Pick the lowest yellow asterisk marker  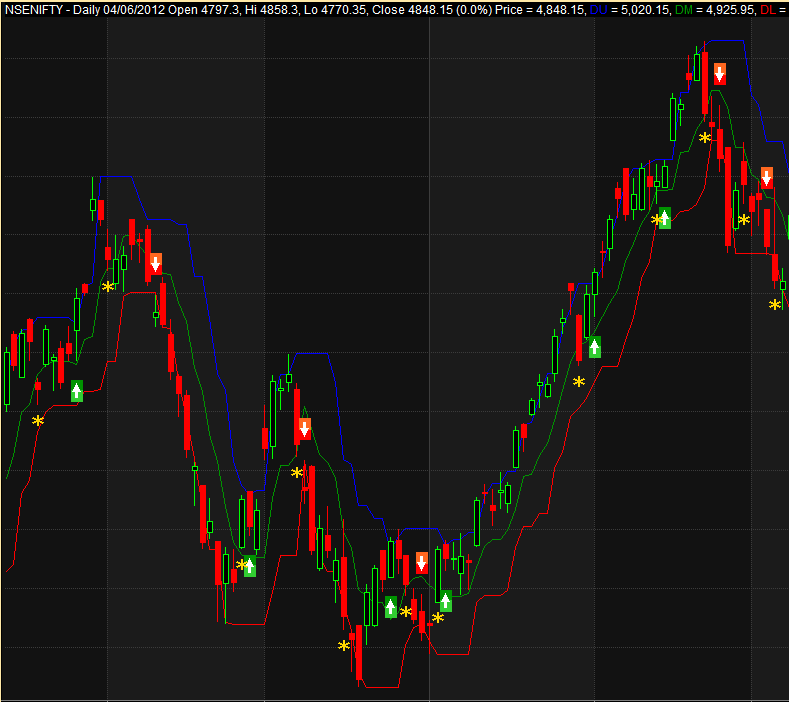[x=344, y=645]
